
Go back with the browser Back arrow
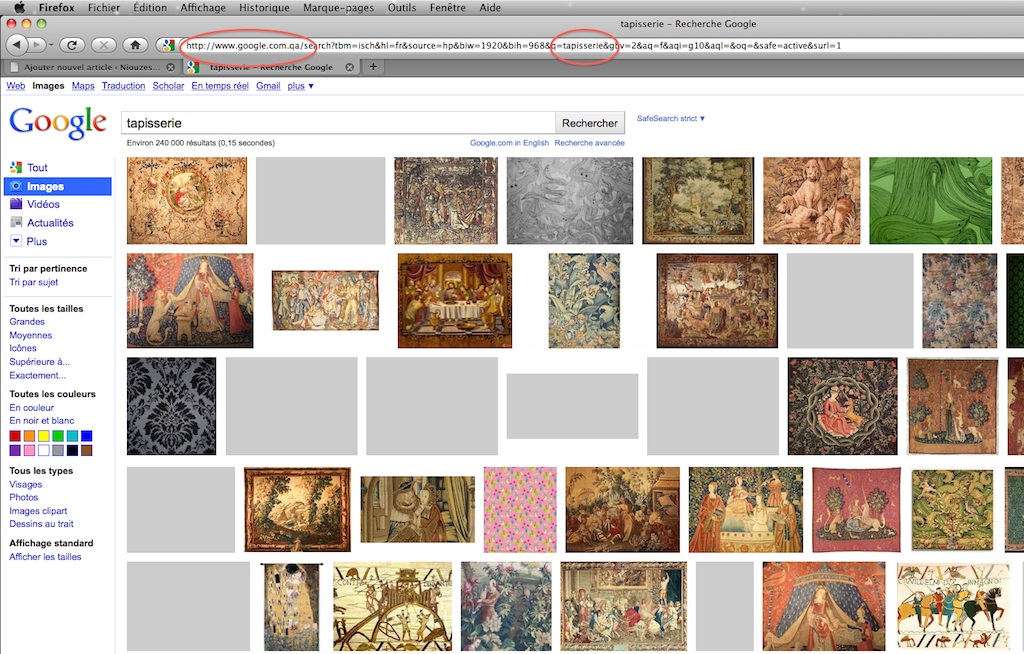17,45
